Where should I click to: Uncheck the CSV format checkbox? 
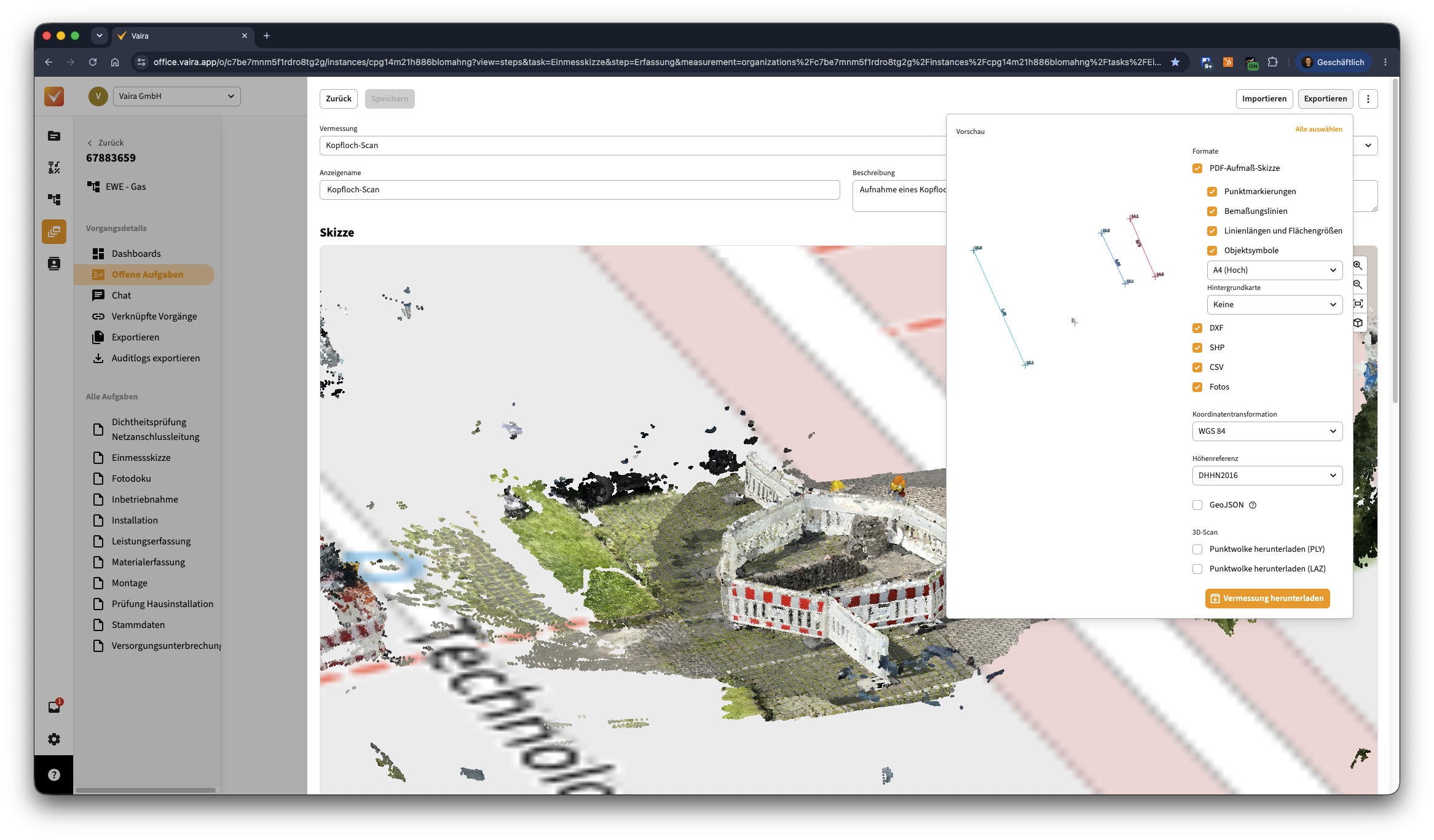pos(1197,367)
